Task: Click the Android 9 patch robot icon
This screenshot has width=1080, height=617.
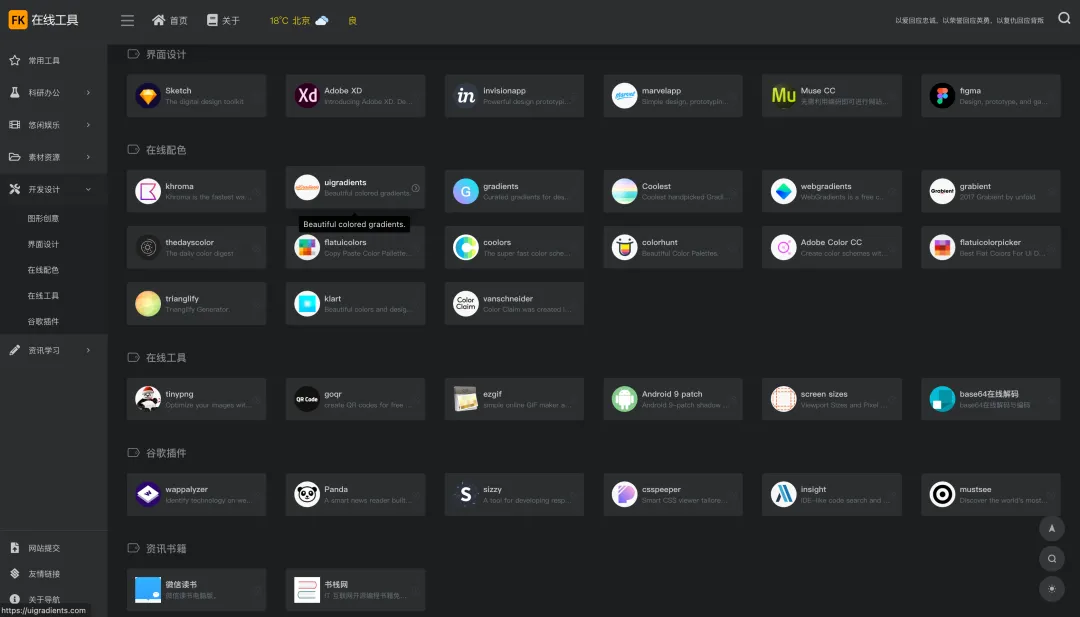Action: pyautogui.click(x=625, y=399)
